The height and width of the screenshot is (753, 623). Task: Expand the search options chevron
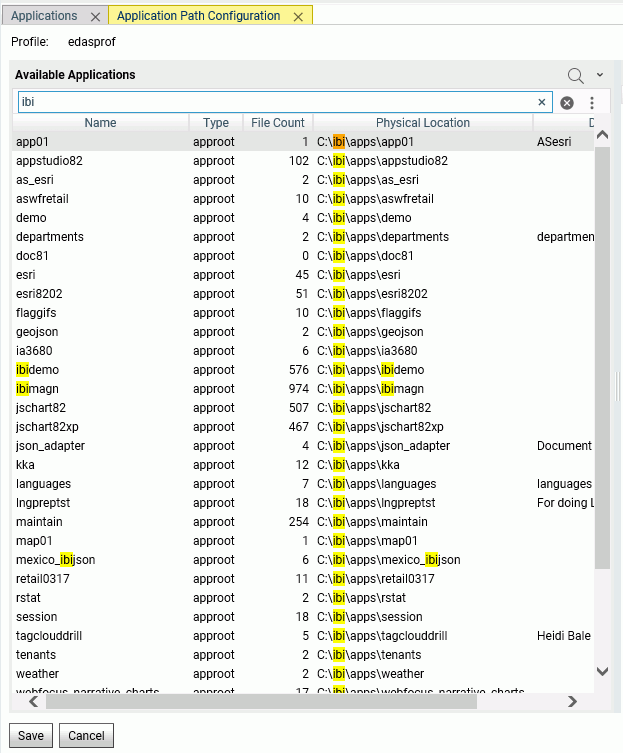pyautogui.click(x=600, y=75)
